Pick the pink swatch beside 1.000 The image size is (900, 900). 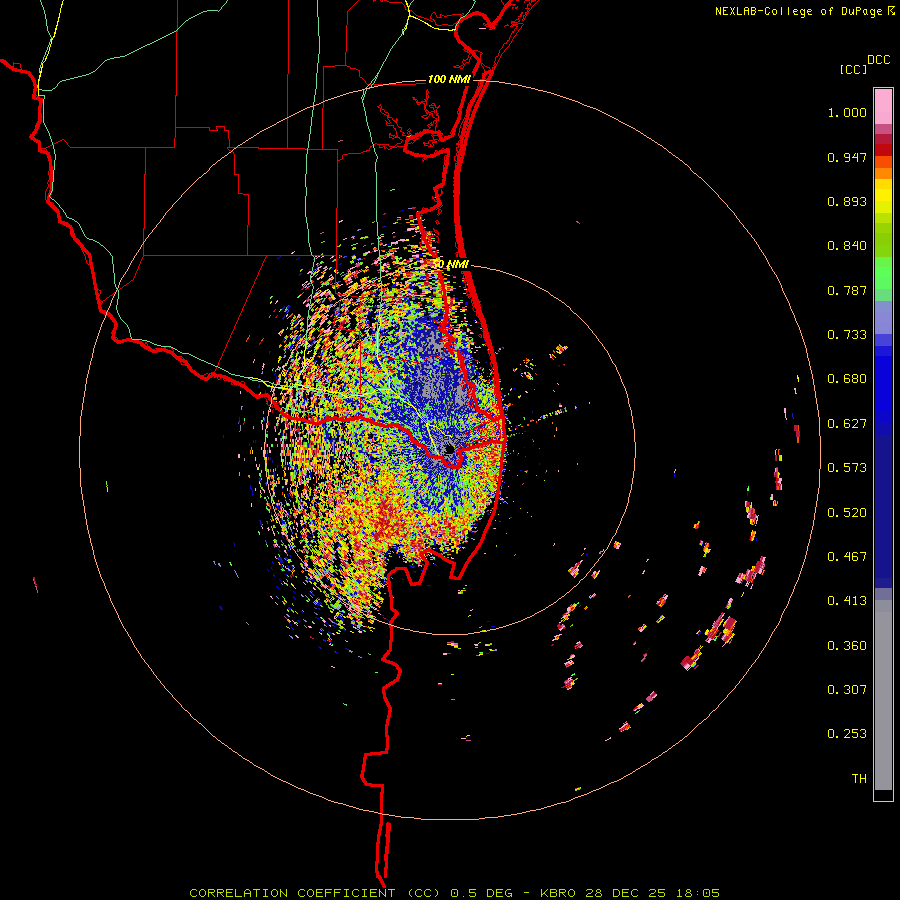(x=883, y=107)
